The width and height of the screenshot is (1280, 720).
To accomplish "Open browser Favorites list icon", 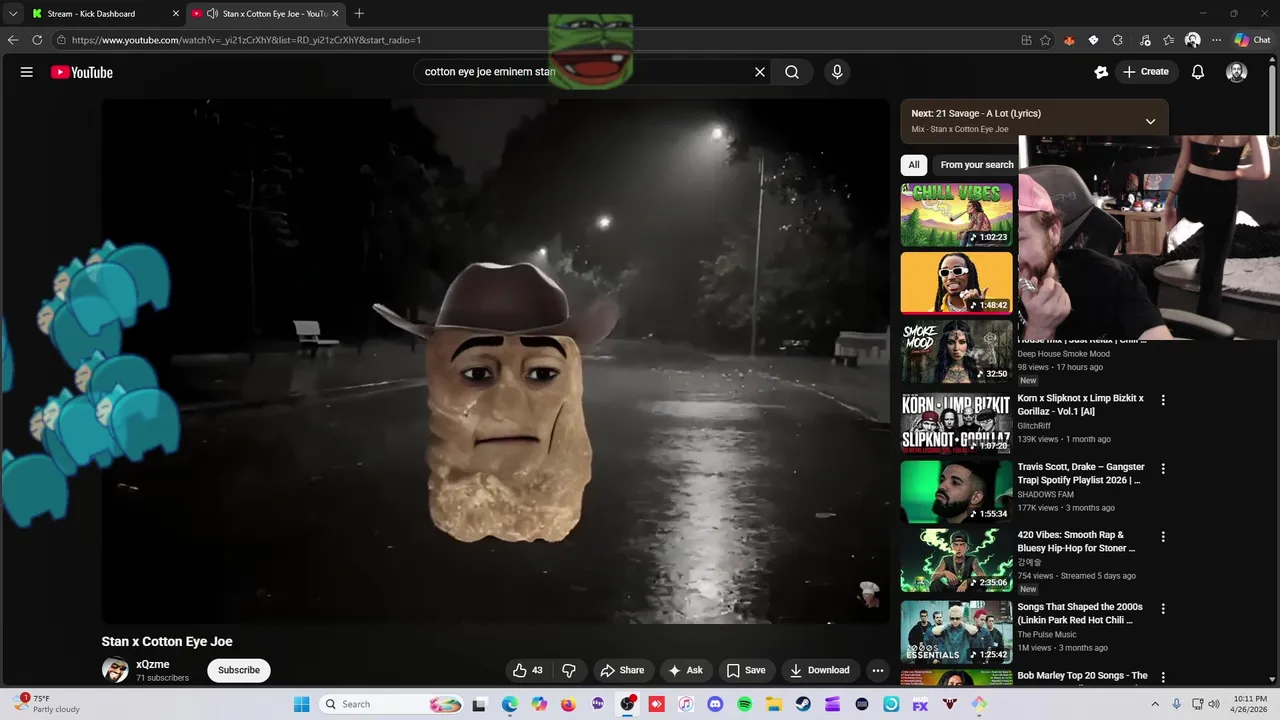I will tap(1169, 40).
